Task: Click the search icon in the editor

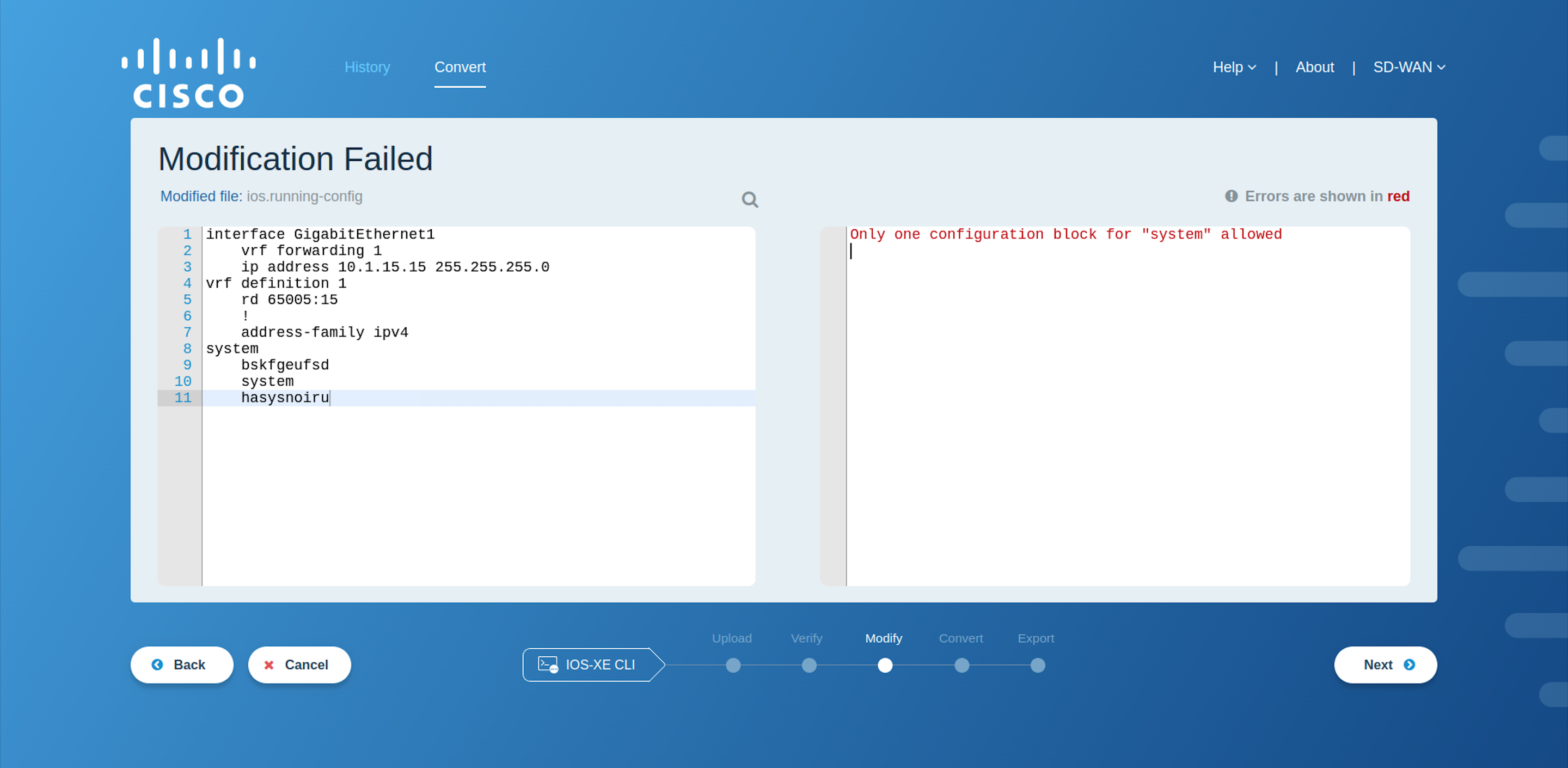Action: click(750, 199)
